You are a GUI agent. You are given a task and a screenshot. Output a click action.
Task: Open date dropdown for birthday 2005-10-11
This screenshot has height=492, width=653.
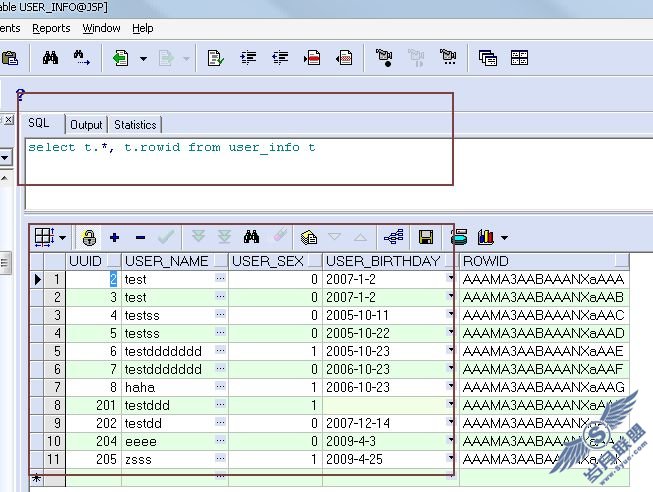(451, 314)
